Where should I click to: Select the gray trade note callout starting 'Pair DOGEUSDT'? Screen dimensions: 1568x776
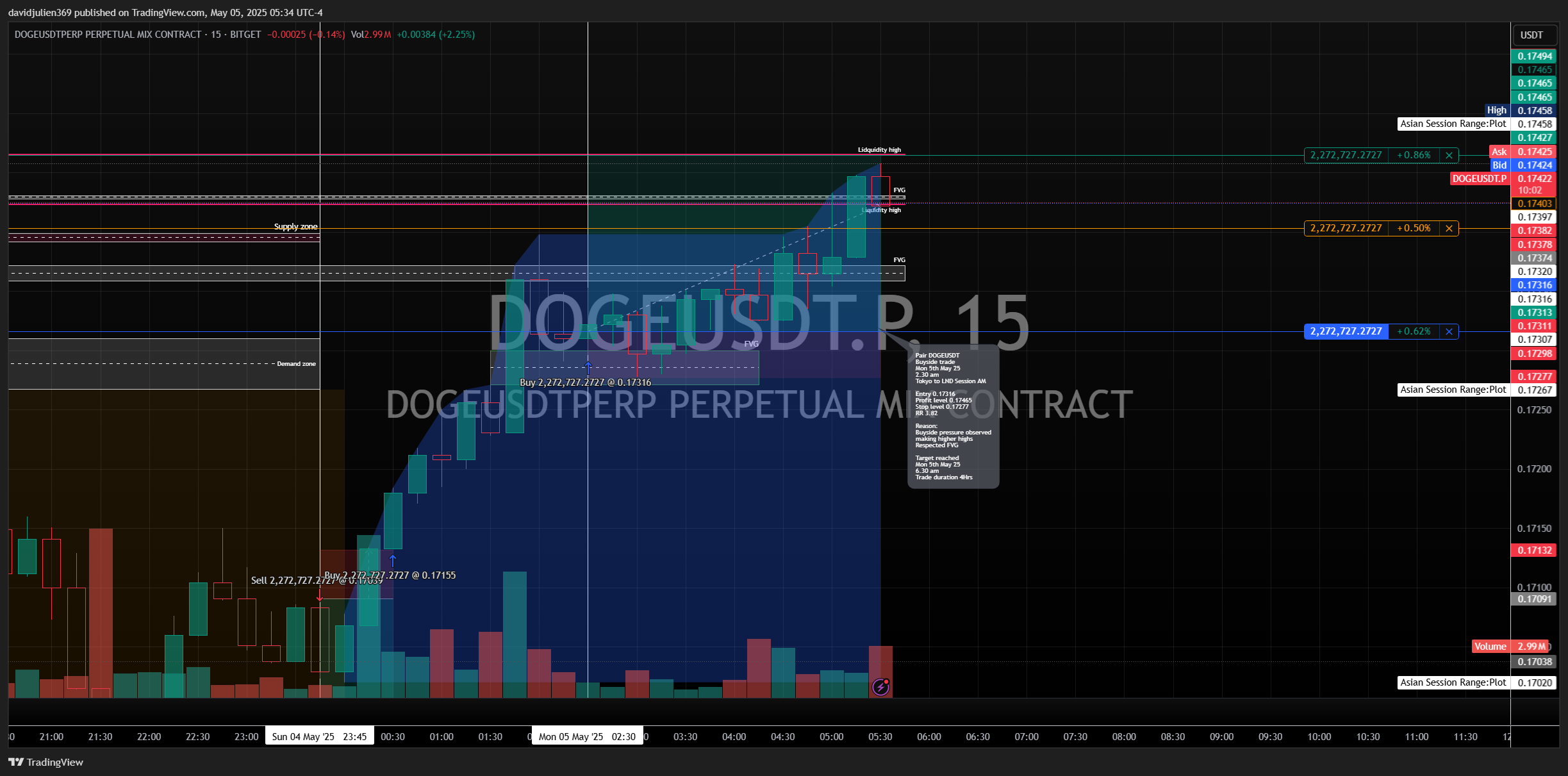click(953, 417)
